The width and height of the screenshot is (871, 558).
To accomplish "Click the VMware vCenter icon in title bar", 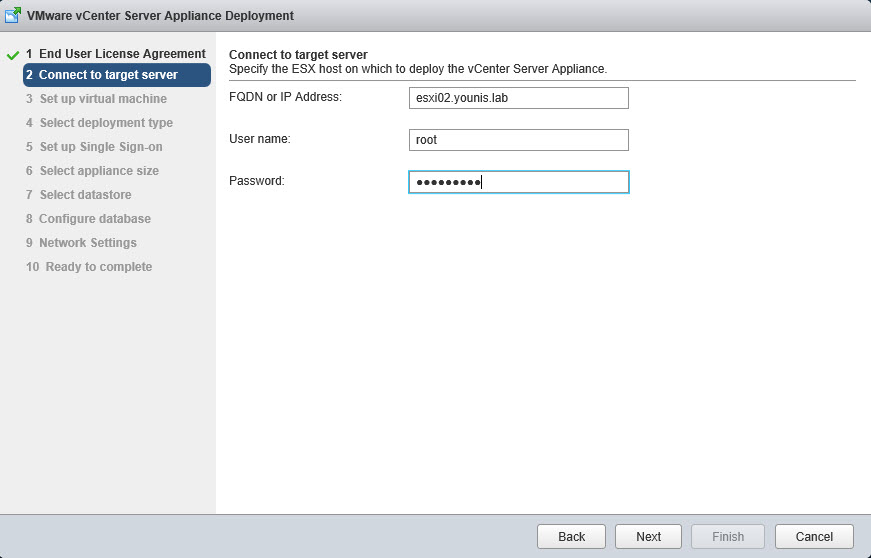I will [14, 16].
